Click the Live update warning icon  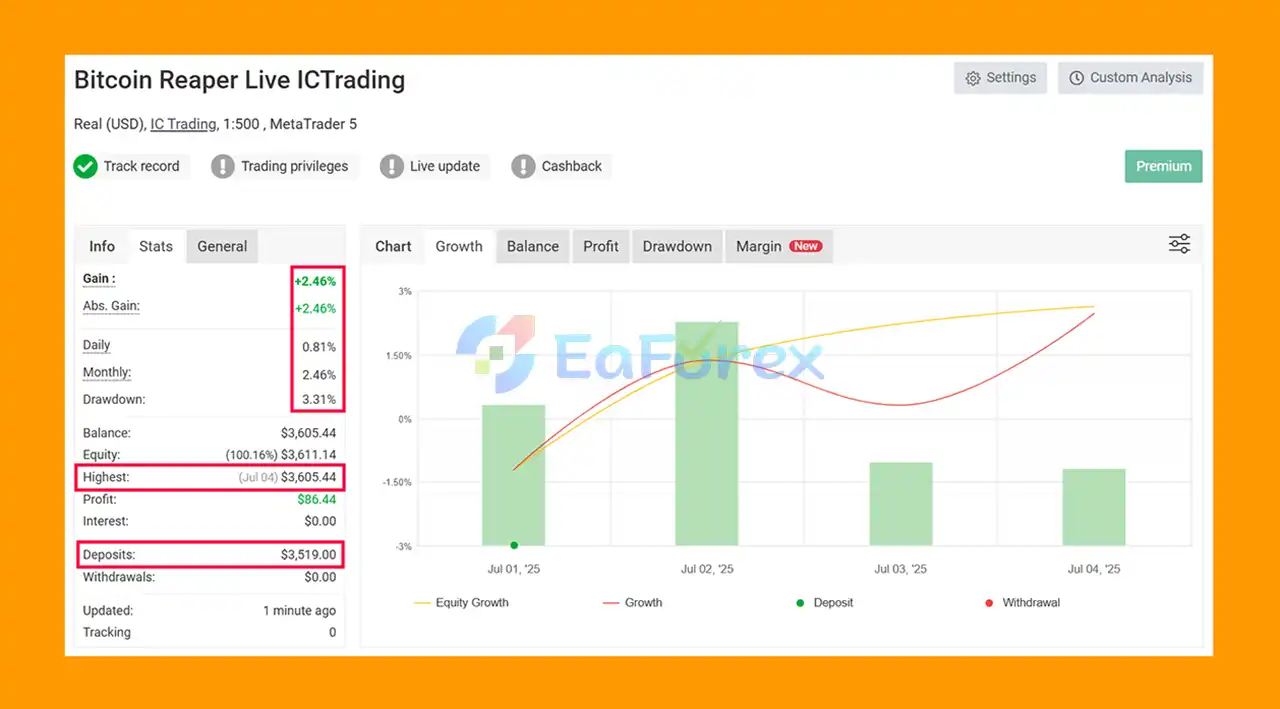pyautogui.click(x=392, y=166)
